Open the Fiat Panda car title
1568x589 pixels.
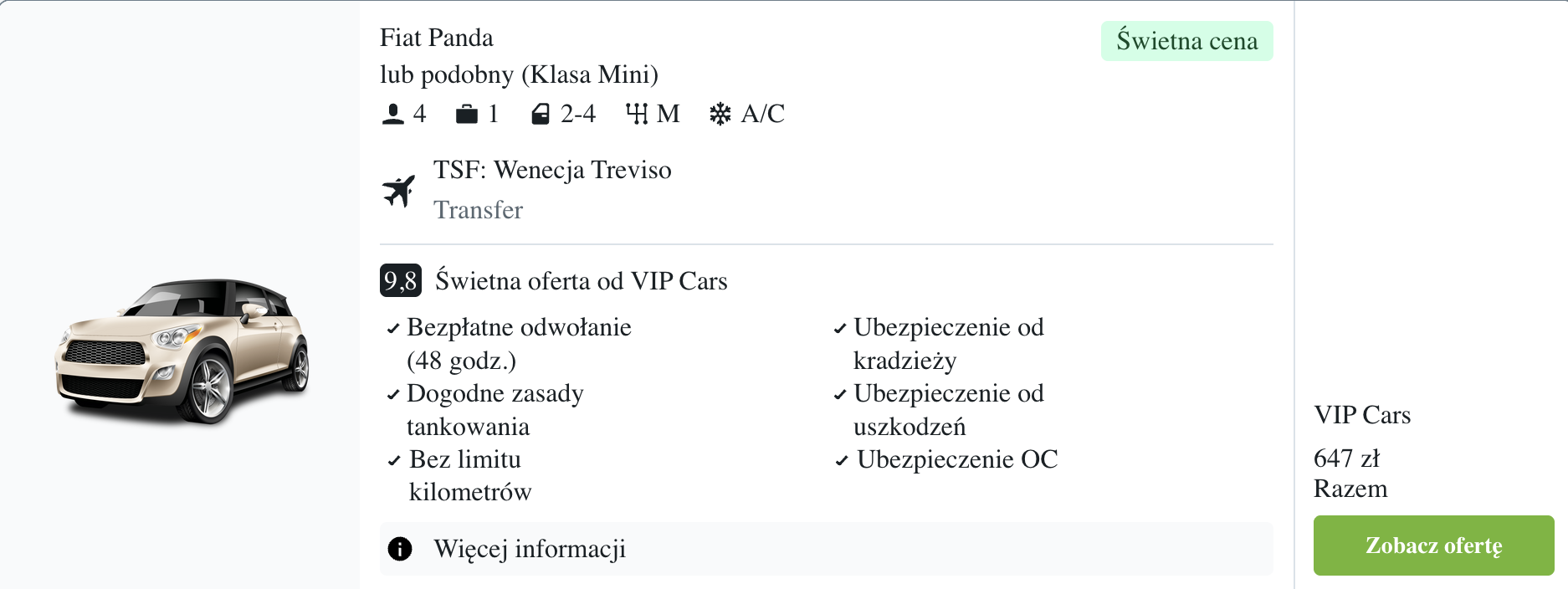(436, 38)
